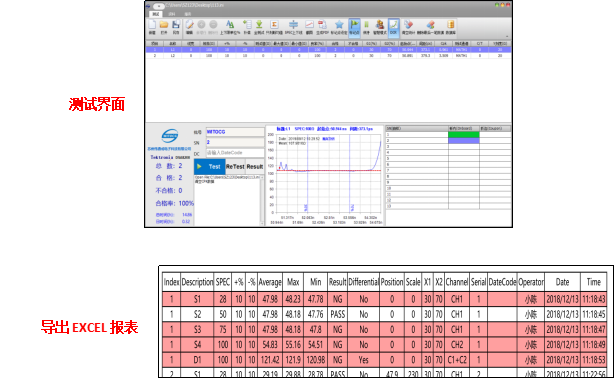615x379 pixels.
Task: Select the active 测试 ribbon tab
Action: [156, 14]
